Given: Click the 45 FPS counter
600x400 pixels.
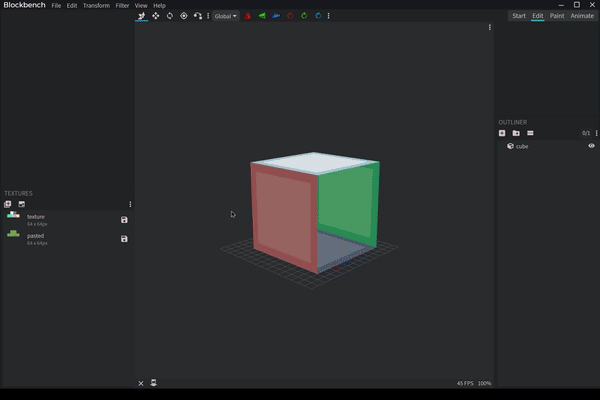Looking at the screenshot, I should point(465,383).
